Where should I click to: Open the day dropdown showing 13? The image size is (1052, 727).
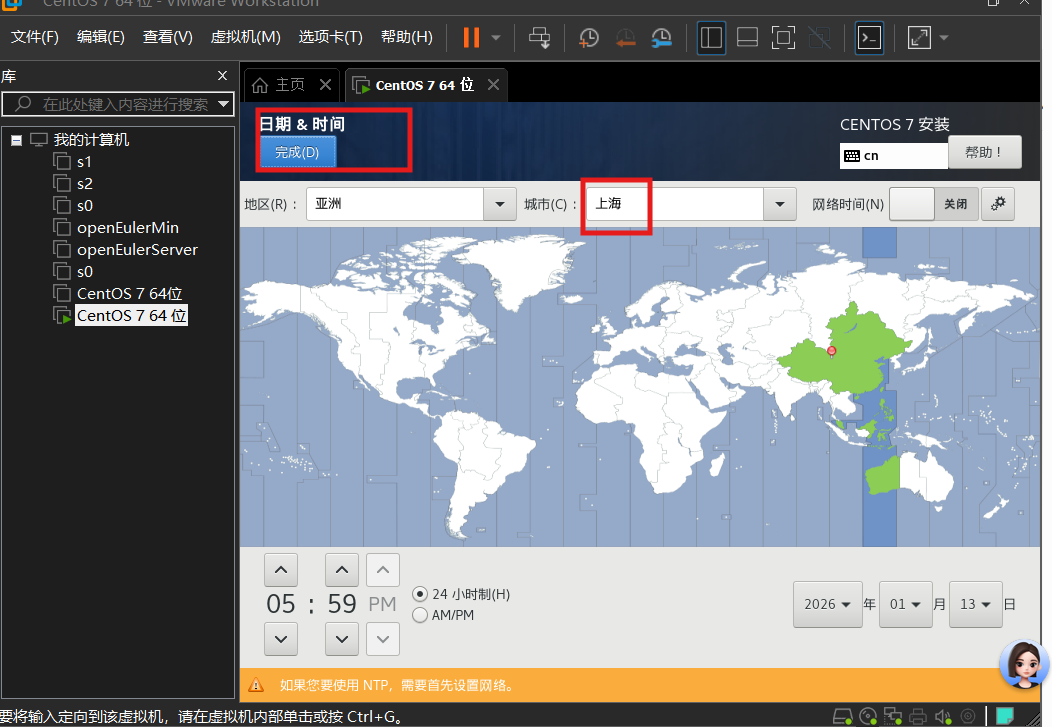pos(976,604)
